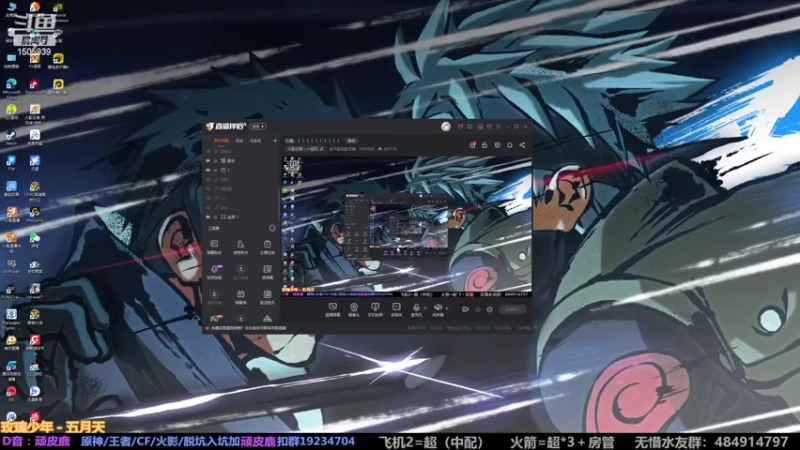Image resolution: width=800 pixels, height=450 pixels.
Task: Add a new scene with the plus button
Action: coord(275,141)
